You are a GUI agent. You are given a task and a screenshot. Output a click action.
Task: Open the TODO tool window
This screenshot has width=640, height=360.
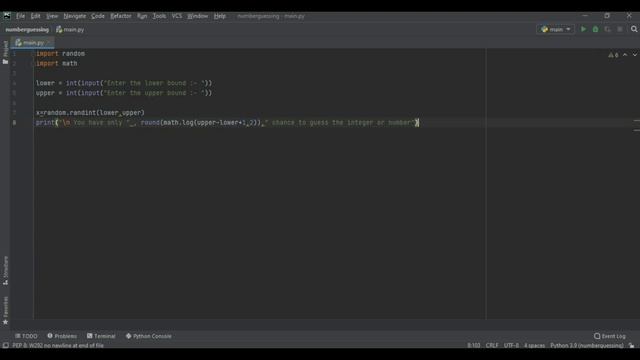click(26, 336)
